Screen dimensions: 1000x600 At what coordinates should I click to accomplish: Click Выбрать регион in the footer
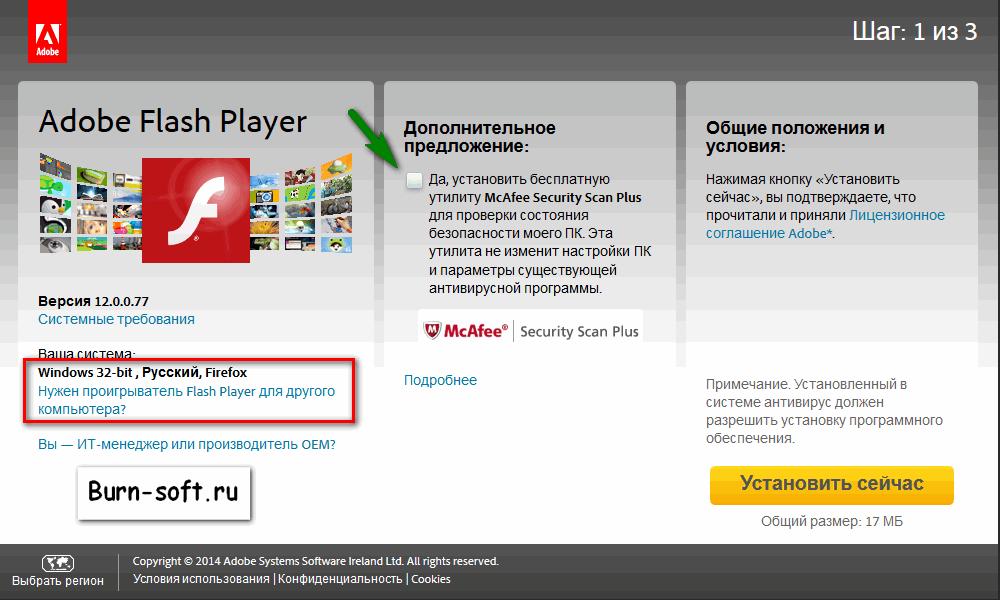coord(57,581)
